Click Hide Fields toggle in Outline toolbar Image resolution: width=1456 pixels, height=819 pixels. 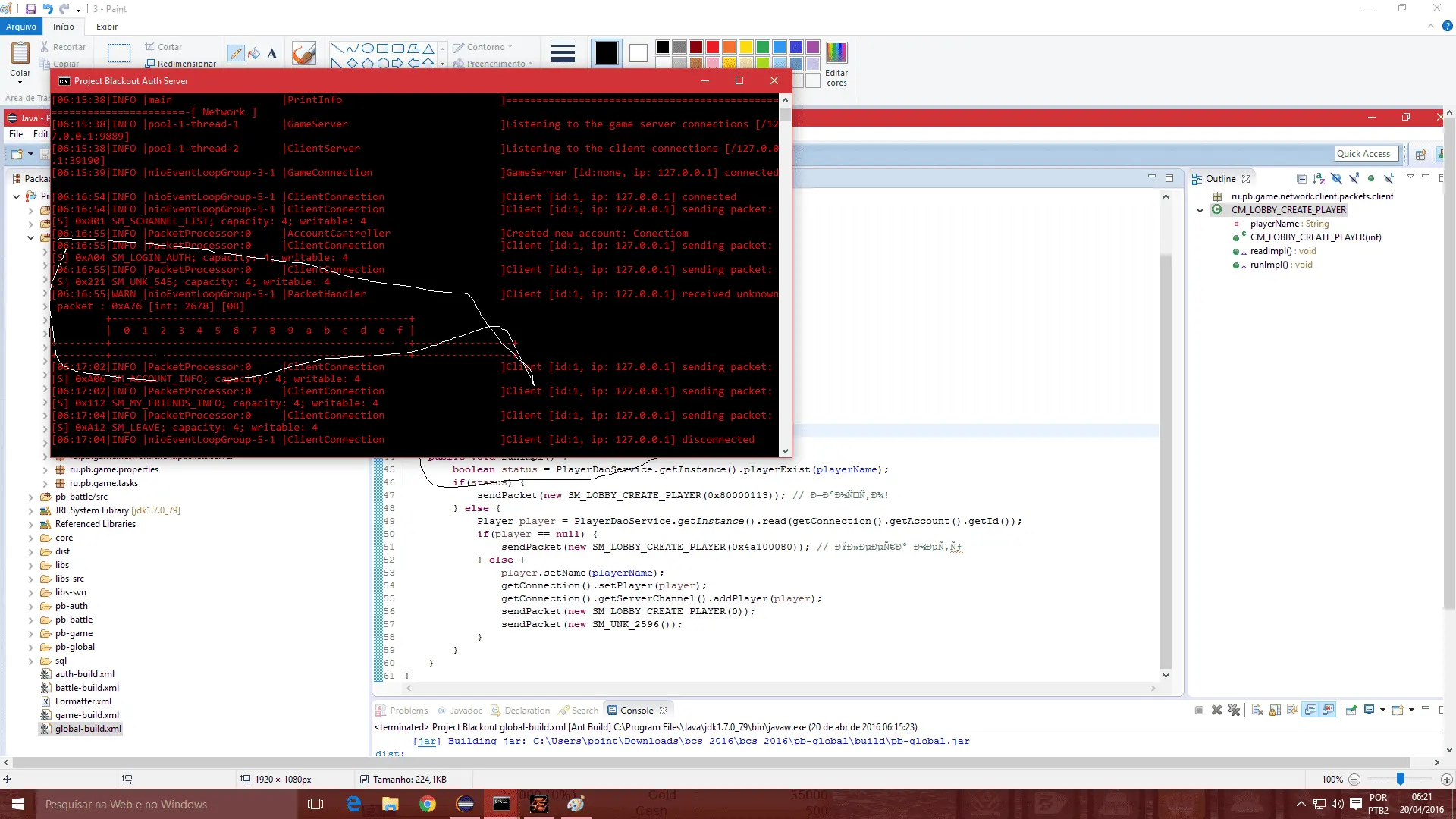tap(1336, 178)
